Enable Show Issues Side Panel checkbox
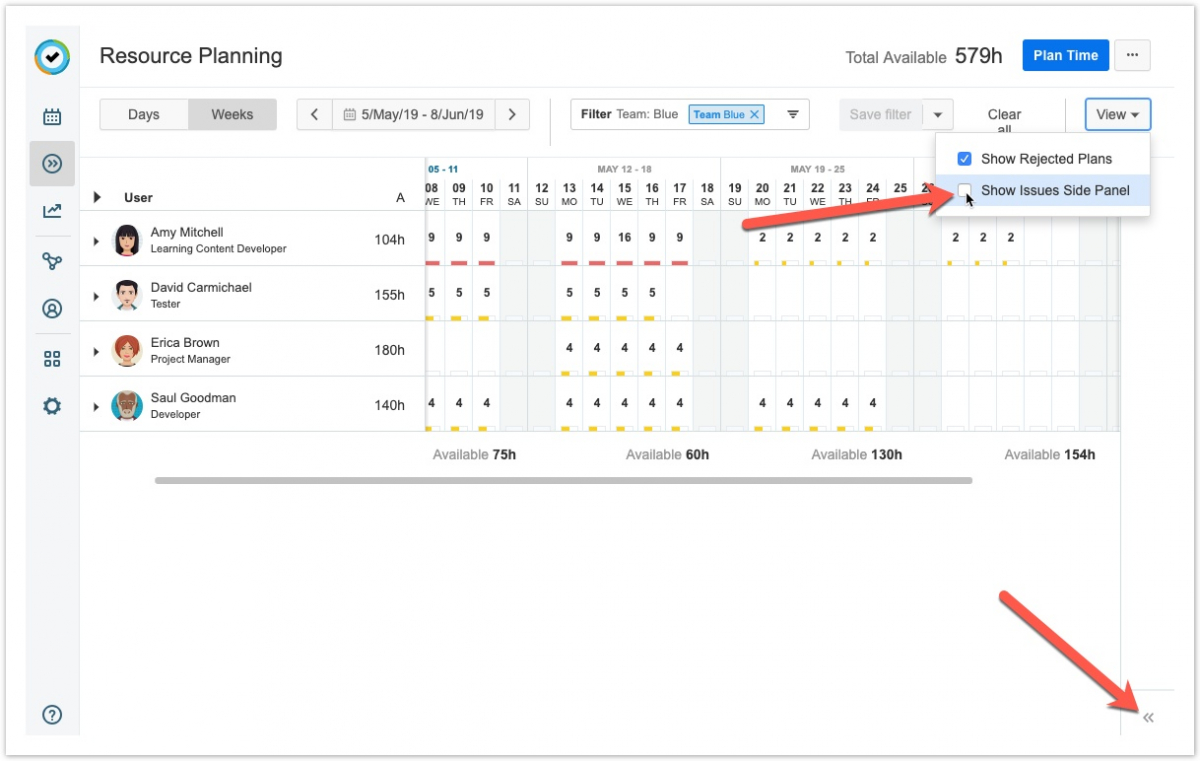Screen dimensions: 1200x761 pos(965,190)
